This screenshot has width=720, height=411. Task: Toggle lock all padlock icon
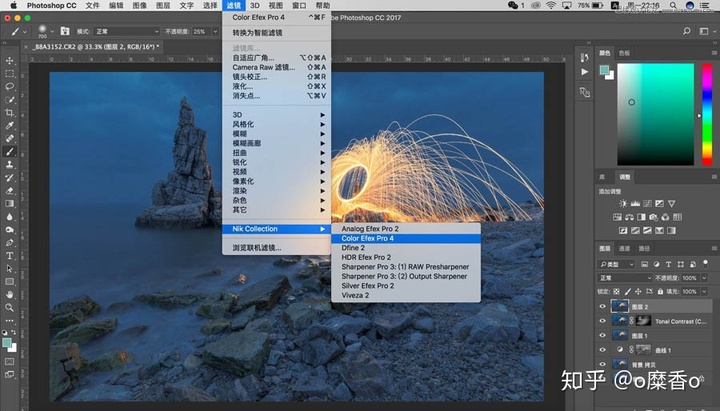(660, 292)
